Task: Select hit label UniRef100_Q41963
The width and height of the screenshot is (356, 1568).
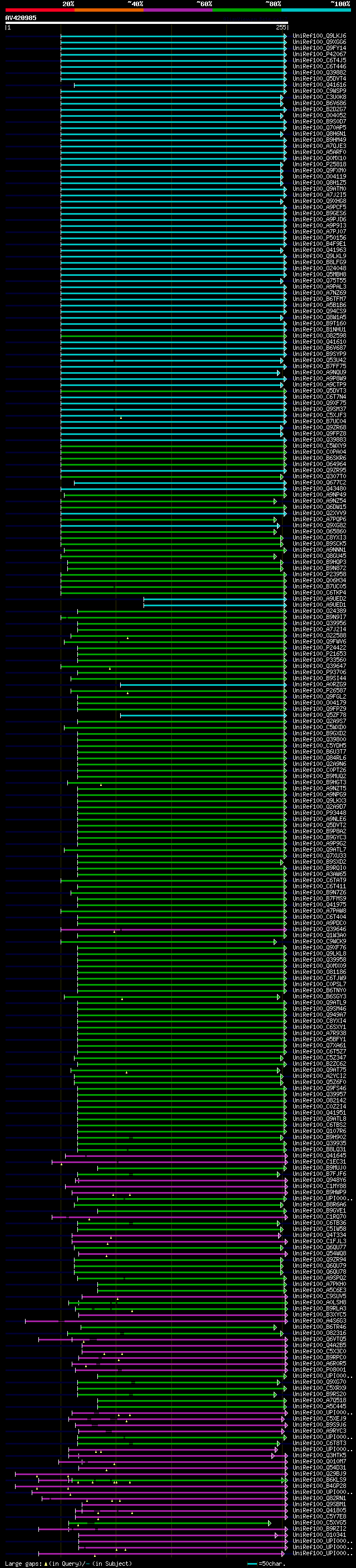Action: tap(319, 250)
